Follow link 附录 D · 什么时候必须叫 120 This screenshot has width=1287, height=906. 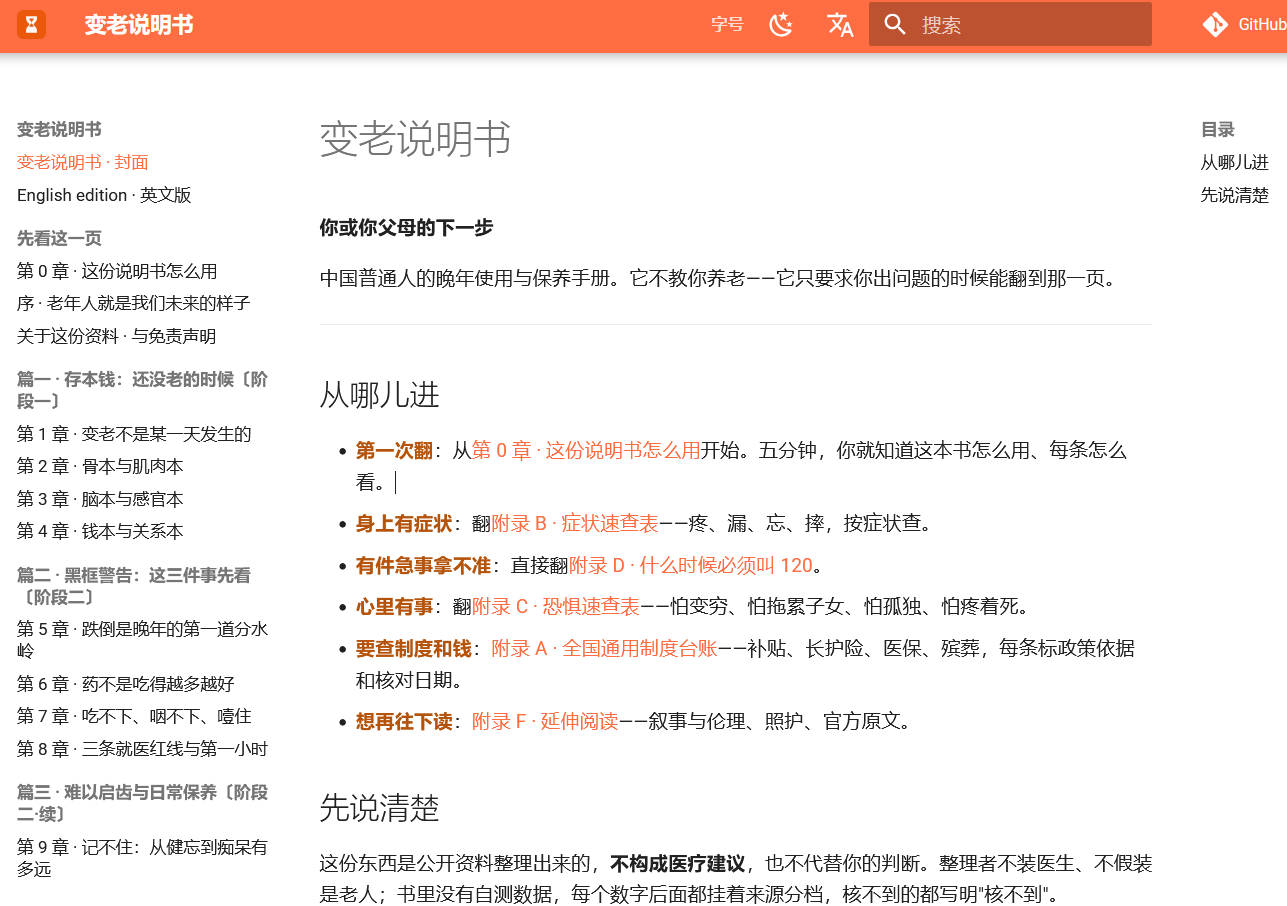point(691,565)
